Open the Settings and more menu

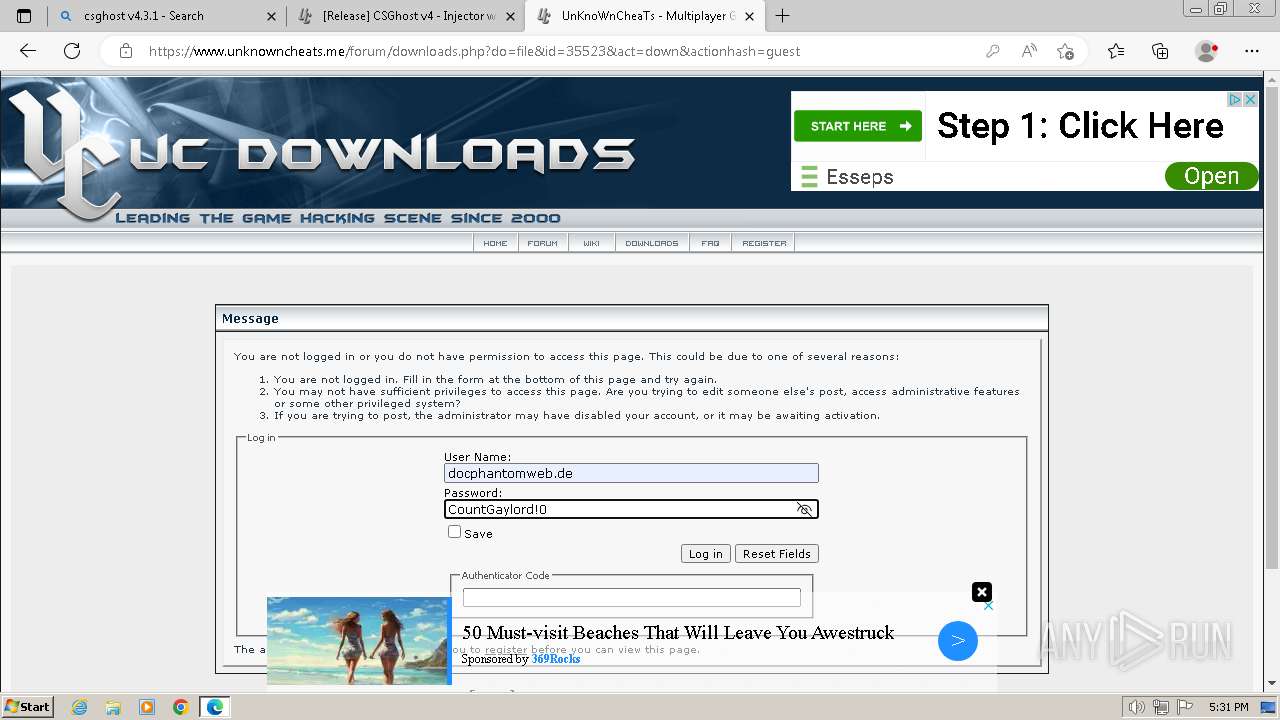coord(1252,51)
